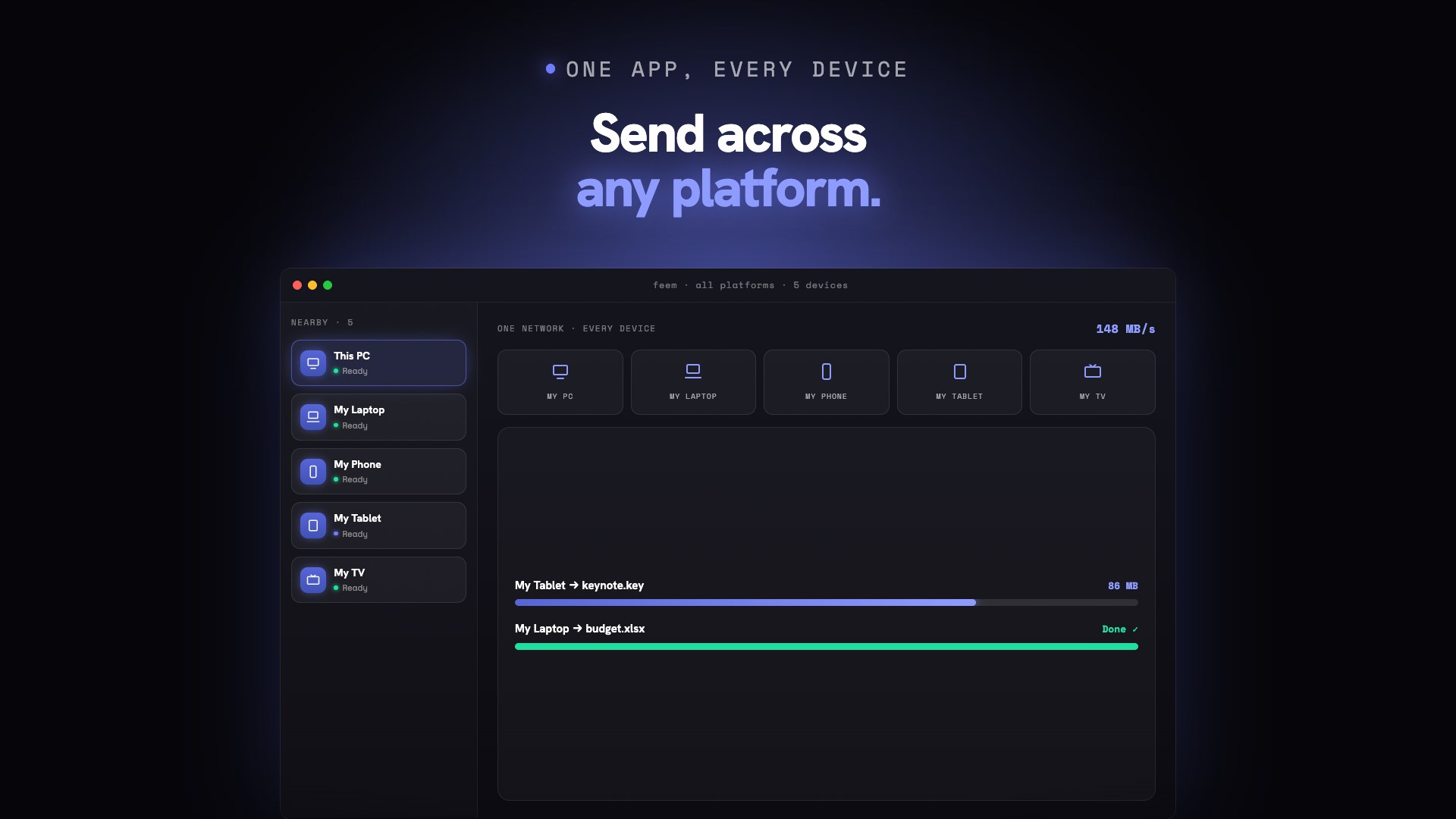Click the My Laptop → budget.xlsx transfer title
This screenshot has height=819, width=1456.
click(x=580, y=629)
